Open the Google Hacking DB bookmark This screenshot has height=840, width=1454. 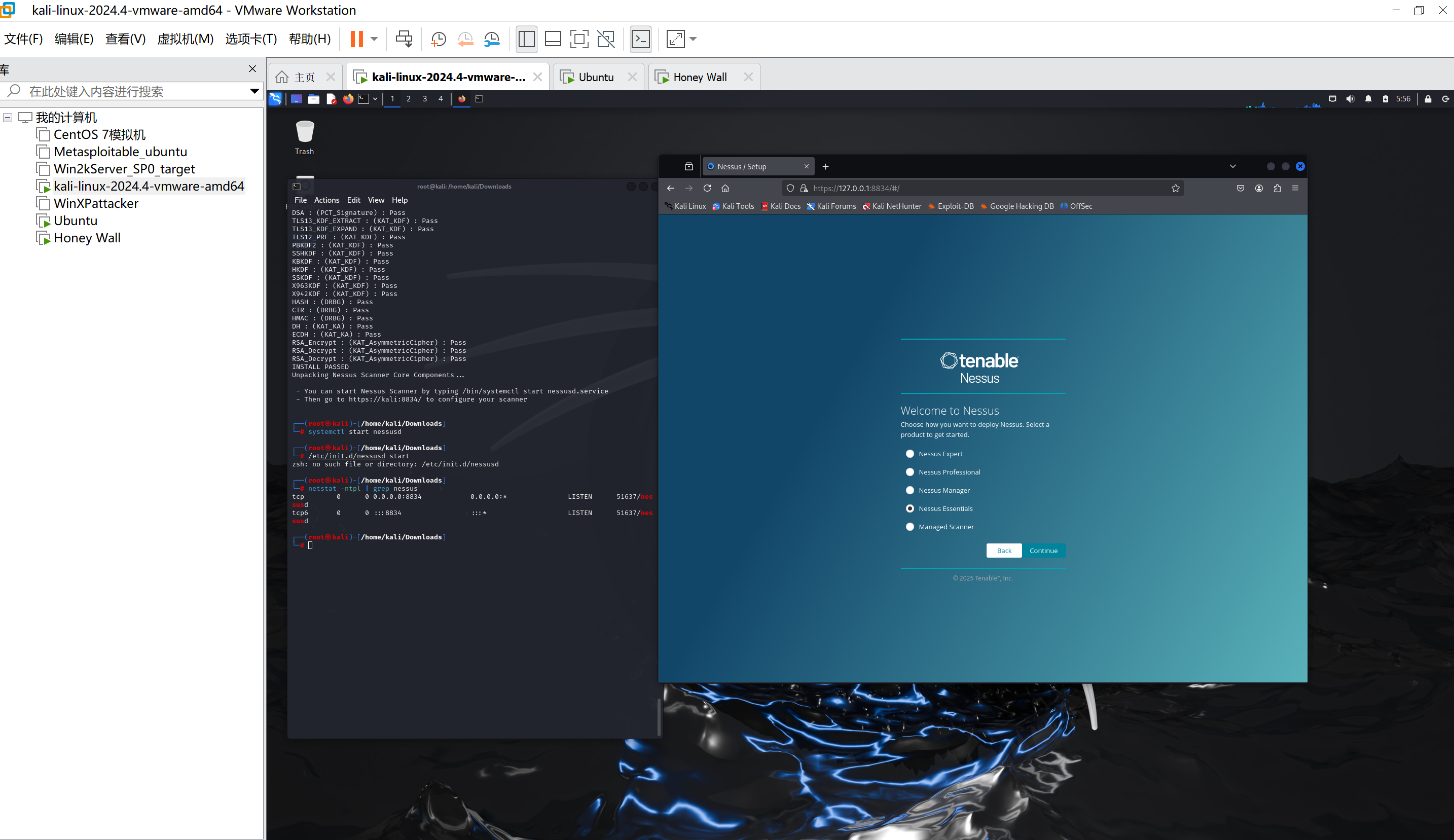point(1016,206)
